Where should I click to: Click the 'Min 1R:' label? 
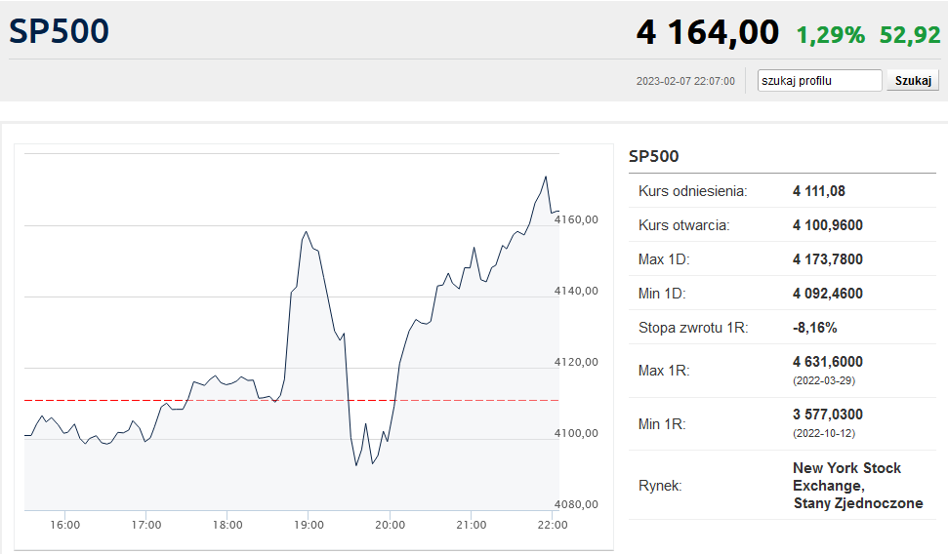click(662, 424)
